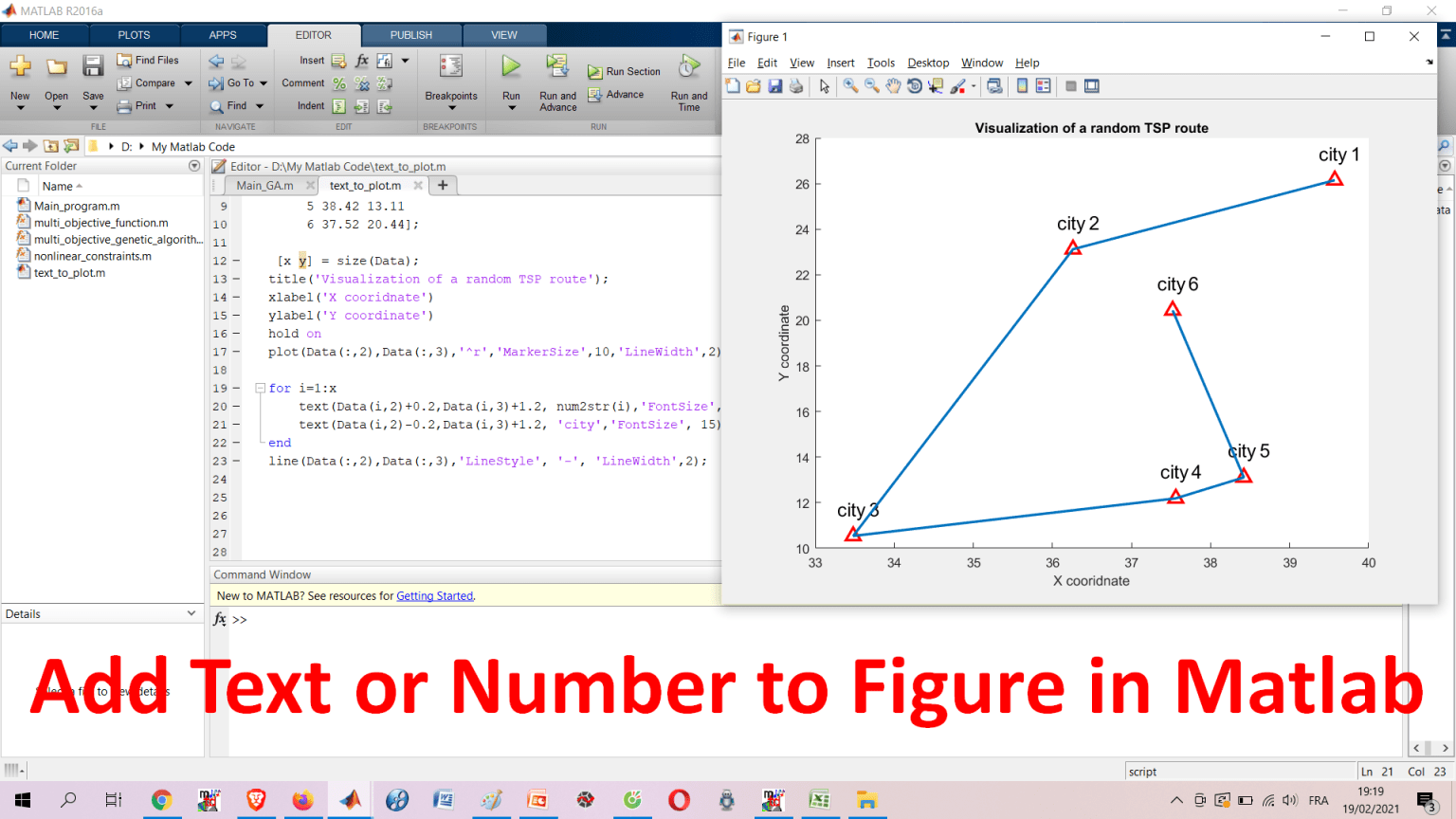The height and width of the screenshot is (819, 1456).
Task: Click the Comment percent icon
Action: (338, 83)
